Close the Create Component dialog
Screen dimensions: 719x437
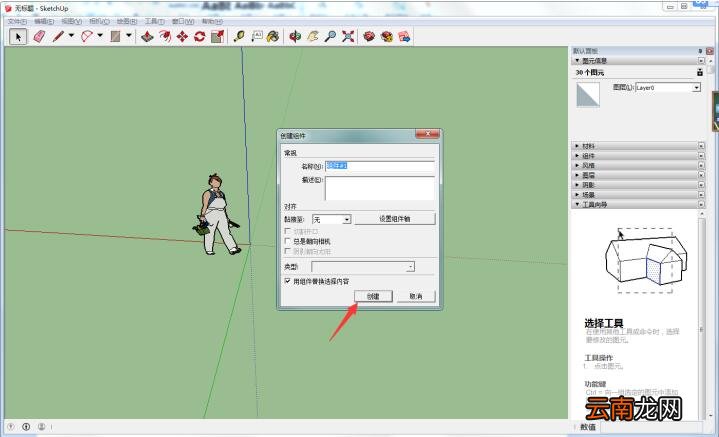[x=427, y=134]
